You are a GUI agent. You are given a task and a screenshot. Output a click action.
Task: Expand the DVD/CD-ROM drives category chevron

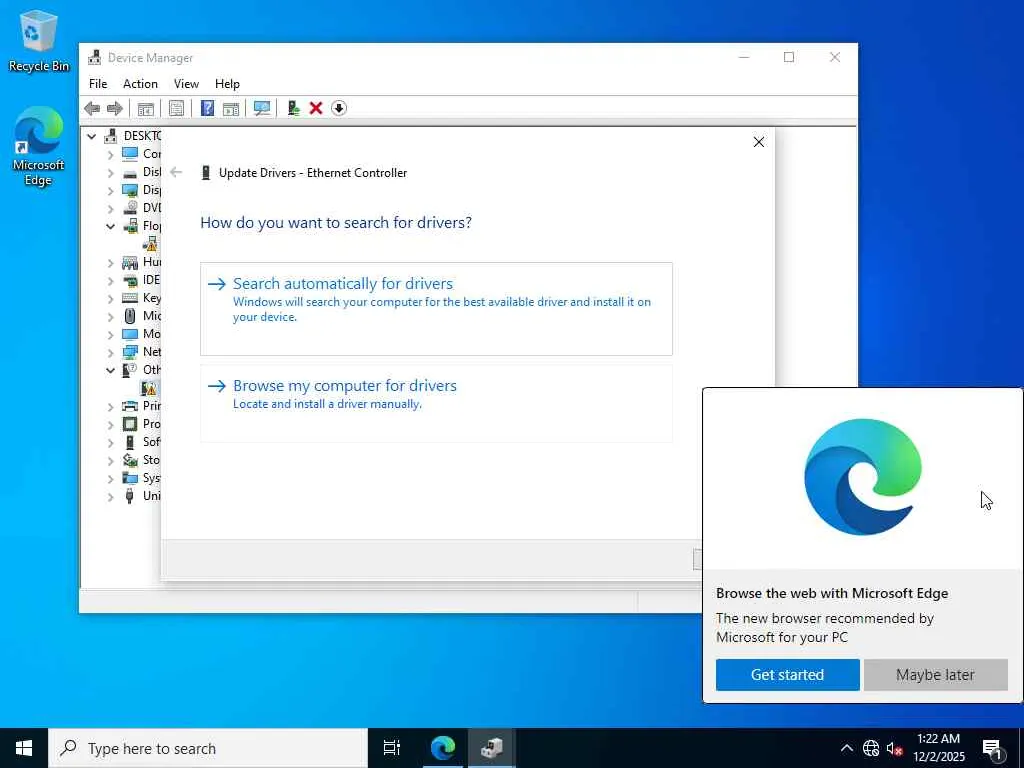[110, 209]
